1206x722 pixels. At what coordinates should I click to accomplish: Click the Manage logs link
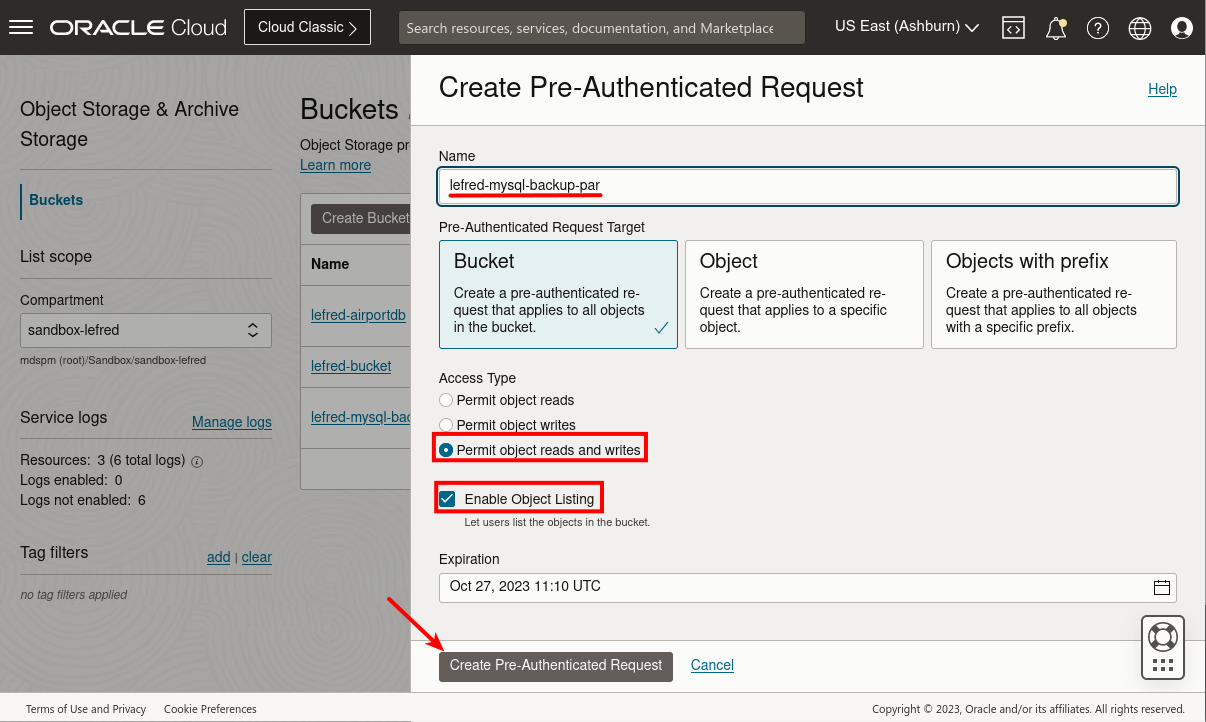pos(231,422)
